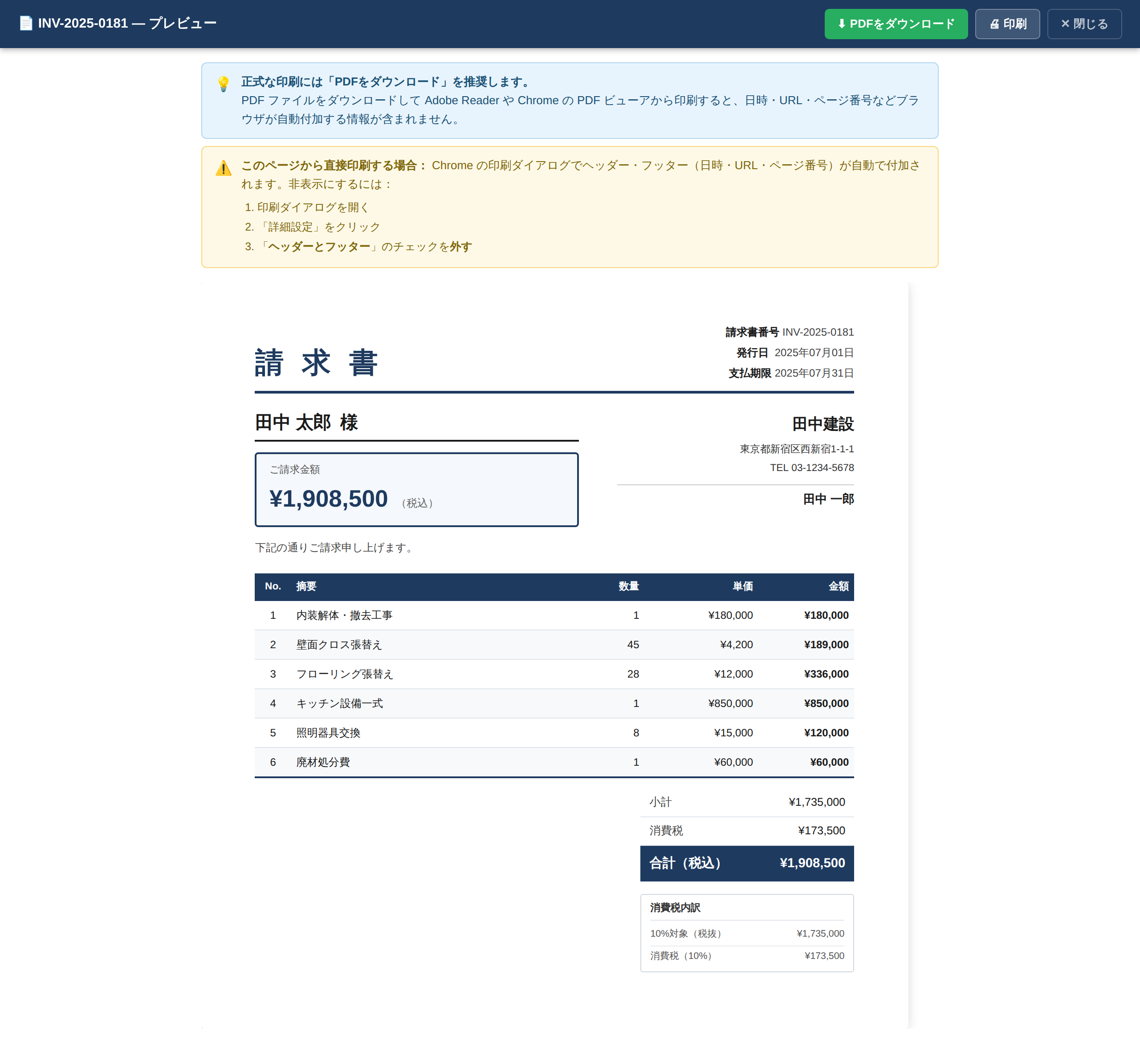The height and width of the screenshot is (1064, 1140).
Task: Click the yellow warning triangle icon
Action: tap(224, 168)
